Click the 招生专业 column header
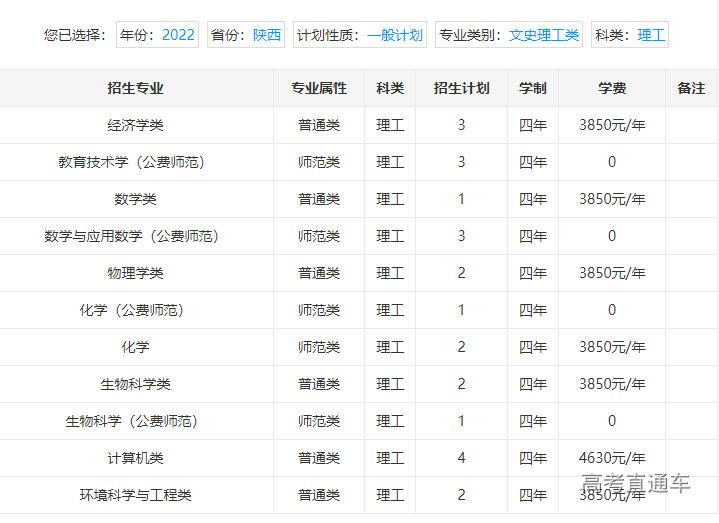This screenshot has width=719, height=523. (x=136, y=88)
